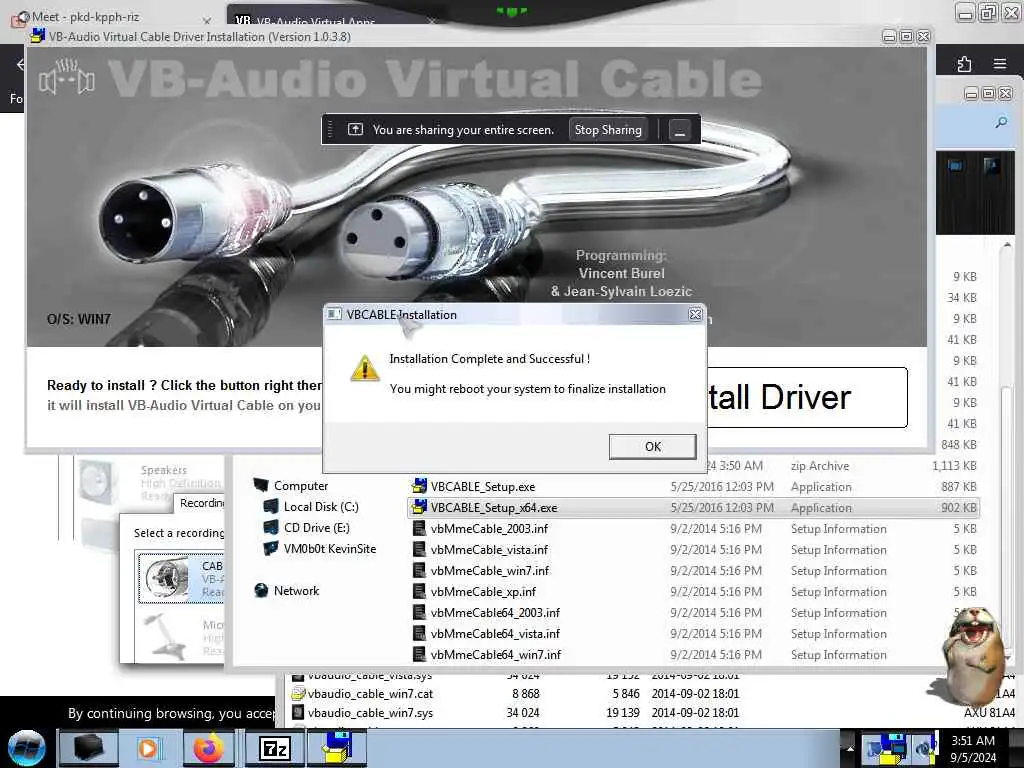Click Stop Sharing button
The width and height of the screenshot is (1024, 768).
pos(607,130)
